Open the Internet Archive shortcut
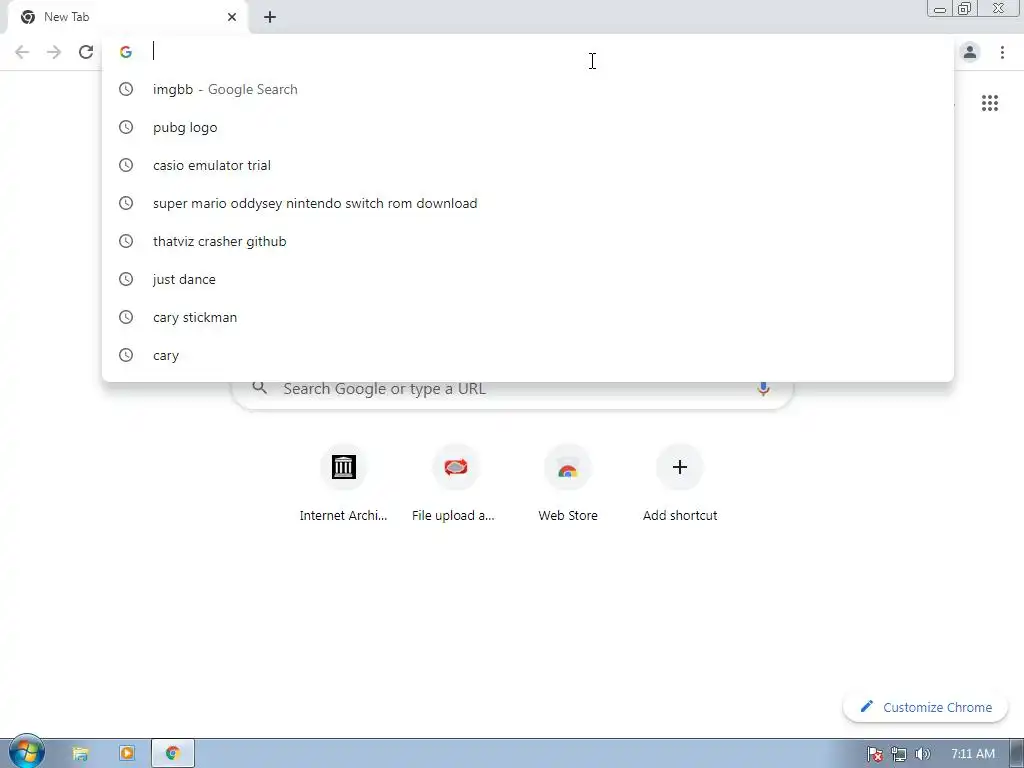The height and width of the screenshot is (768, 1024). coord(344,483)
